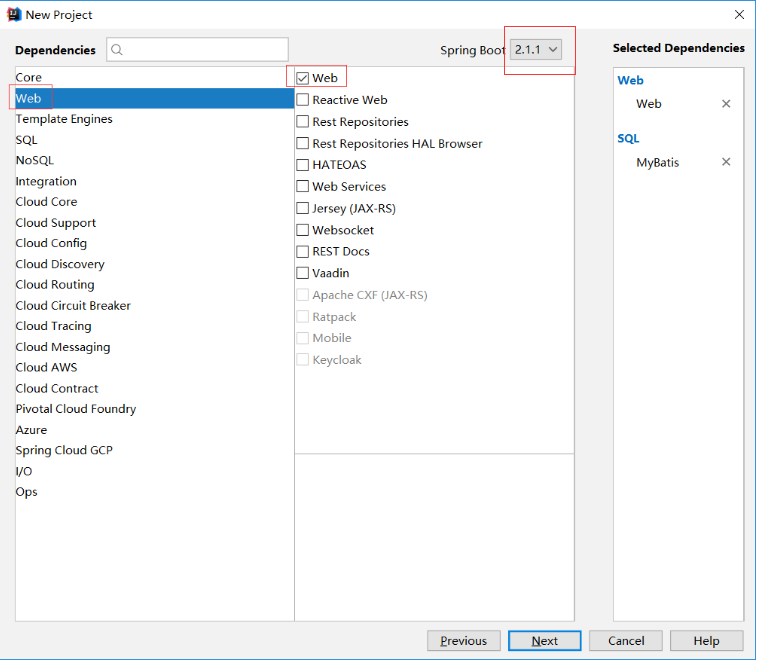The height and width of the screenshot is (661, 758).
Task: Select the Jersey (JAX-RS) checkbox
Action: coord(303,208)
